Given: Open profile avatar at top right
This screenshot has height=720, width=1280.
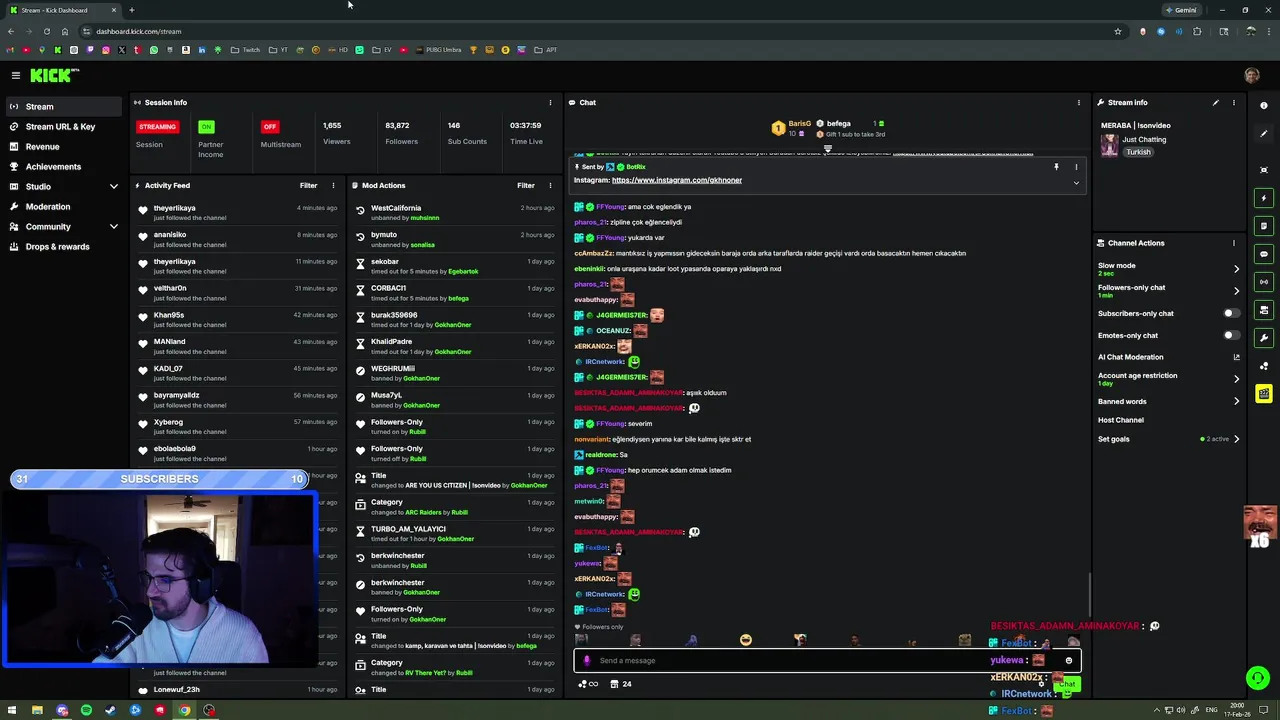Looking at the screenshot, I should [x=1252, y=75].
